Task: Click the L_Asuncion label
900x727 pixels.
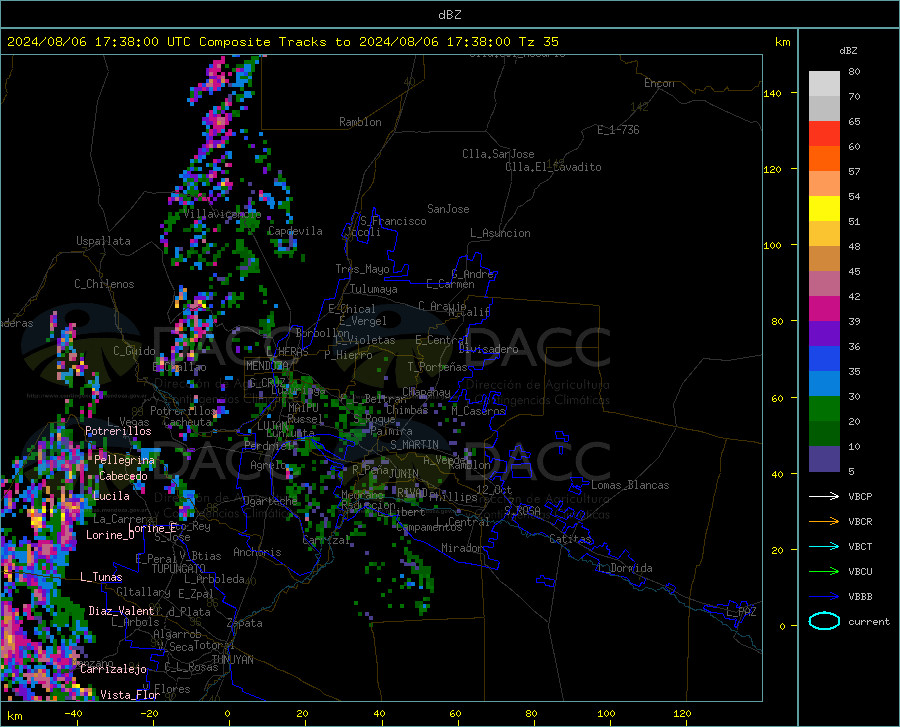Action: pos(500,233)
